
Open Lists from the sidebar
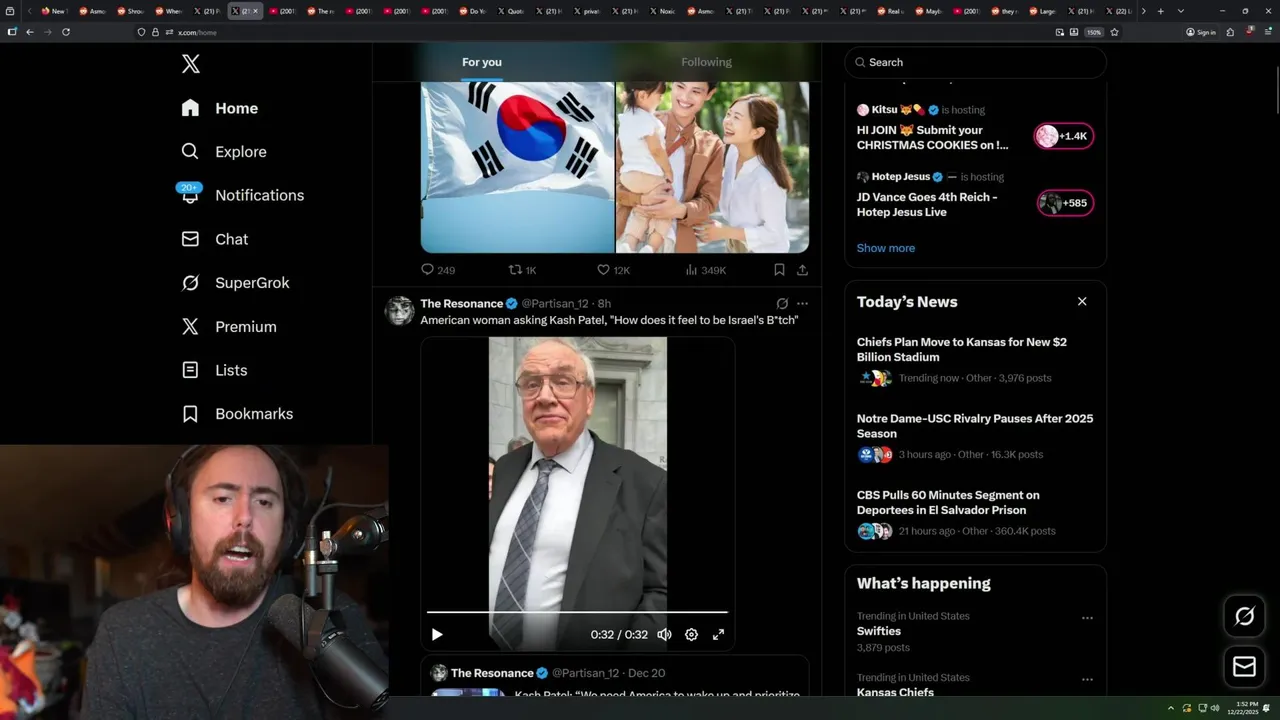(215, 370)
